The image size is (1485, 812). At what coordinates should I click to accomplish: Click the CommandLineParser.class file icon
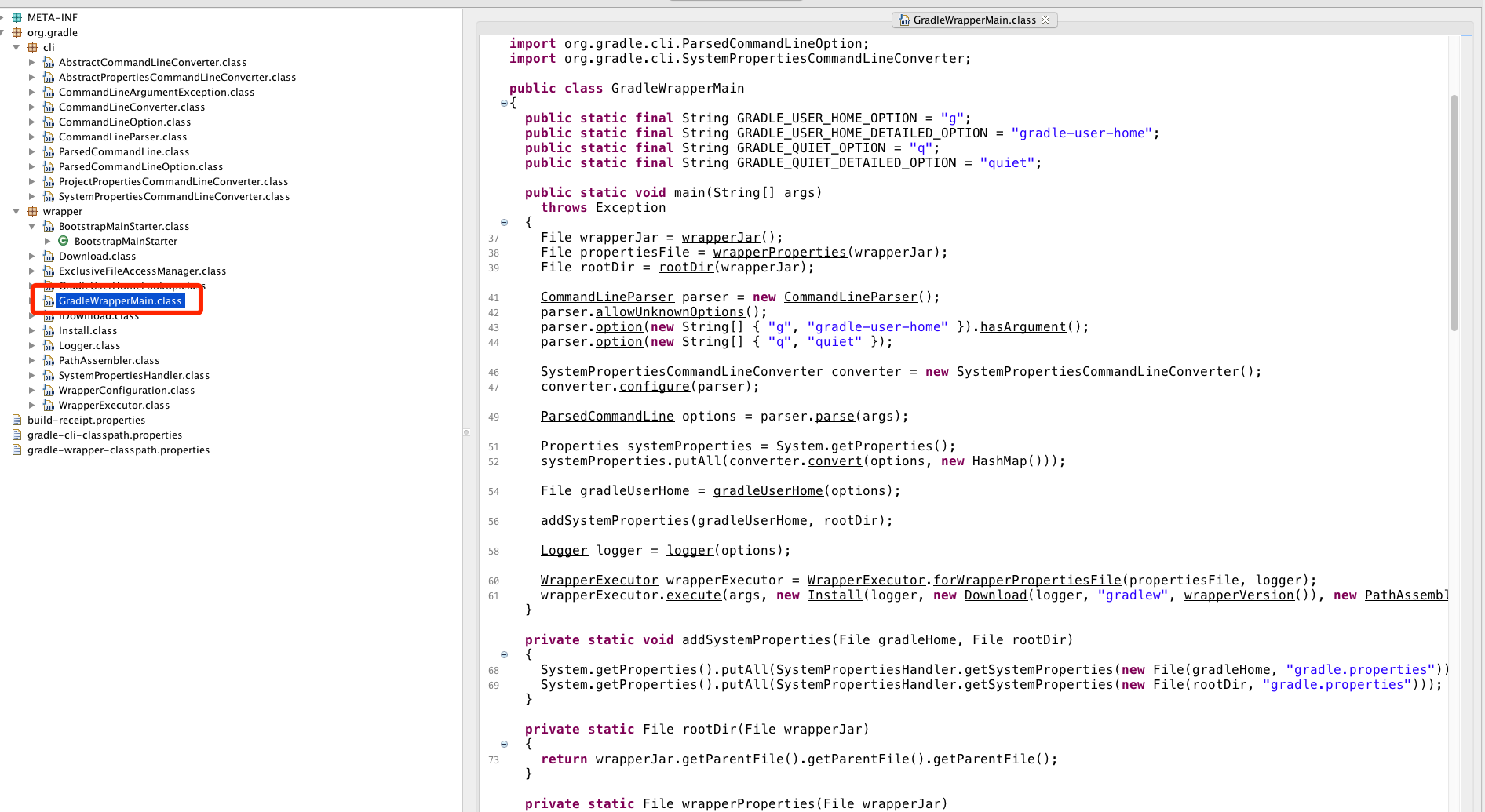pyautogui.click(x=49, y=137)
